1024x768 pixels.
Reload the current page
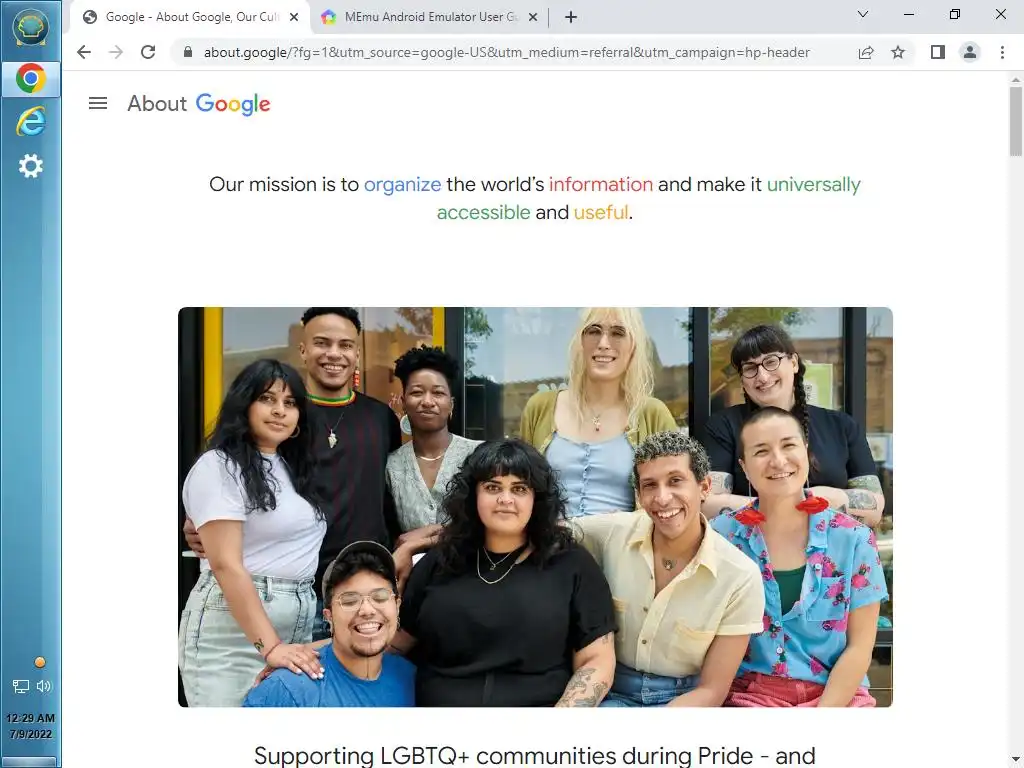(x=148, y=52)
